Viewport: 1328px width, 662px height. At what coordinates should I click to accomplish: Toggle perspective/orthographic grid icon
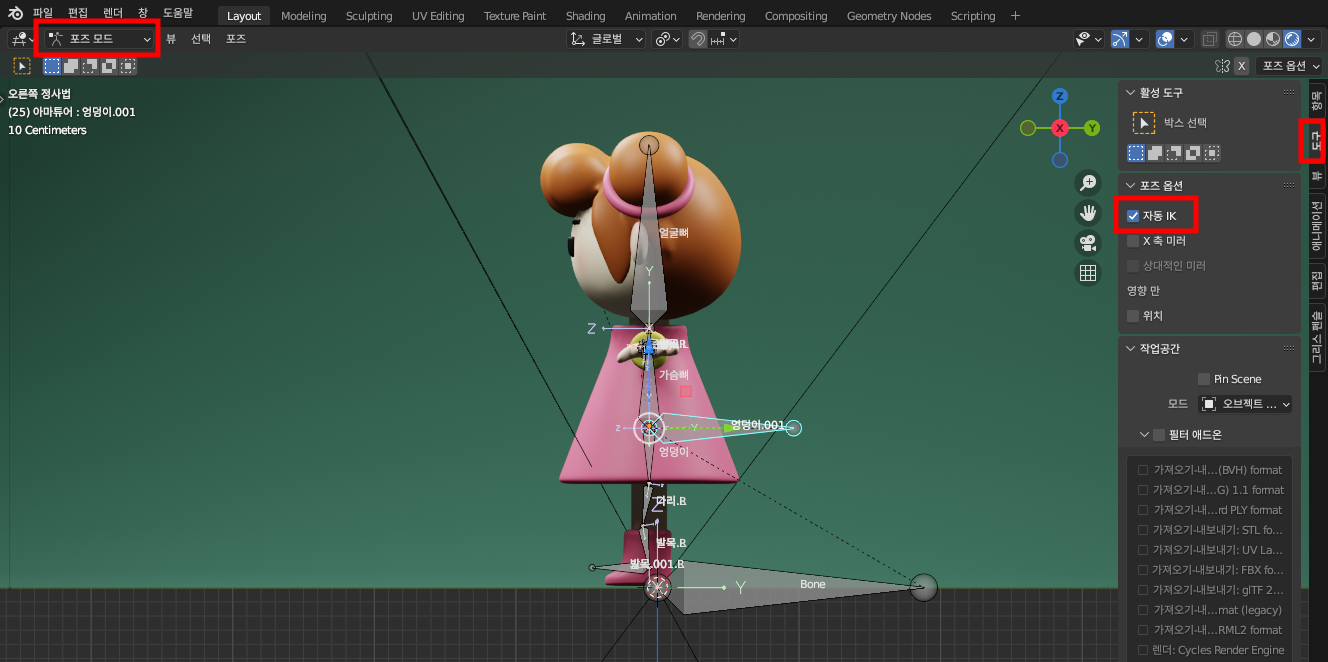point(1088,272)
